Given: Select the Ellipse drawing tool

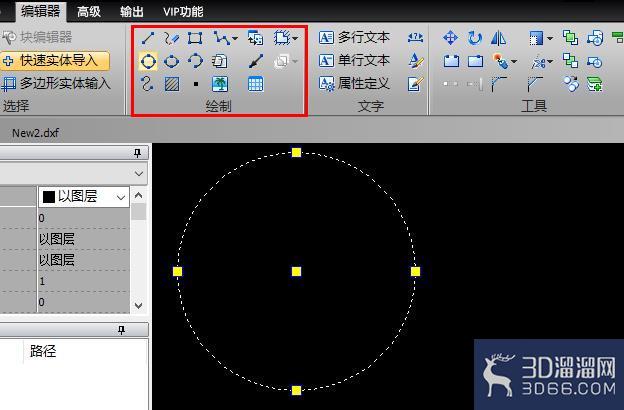Looking at the screenshot, I should point(172,61).
